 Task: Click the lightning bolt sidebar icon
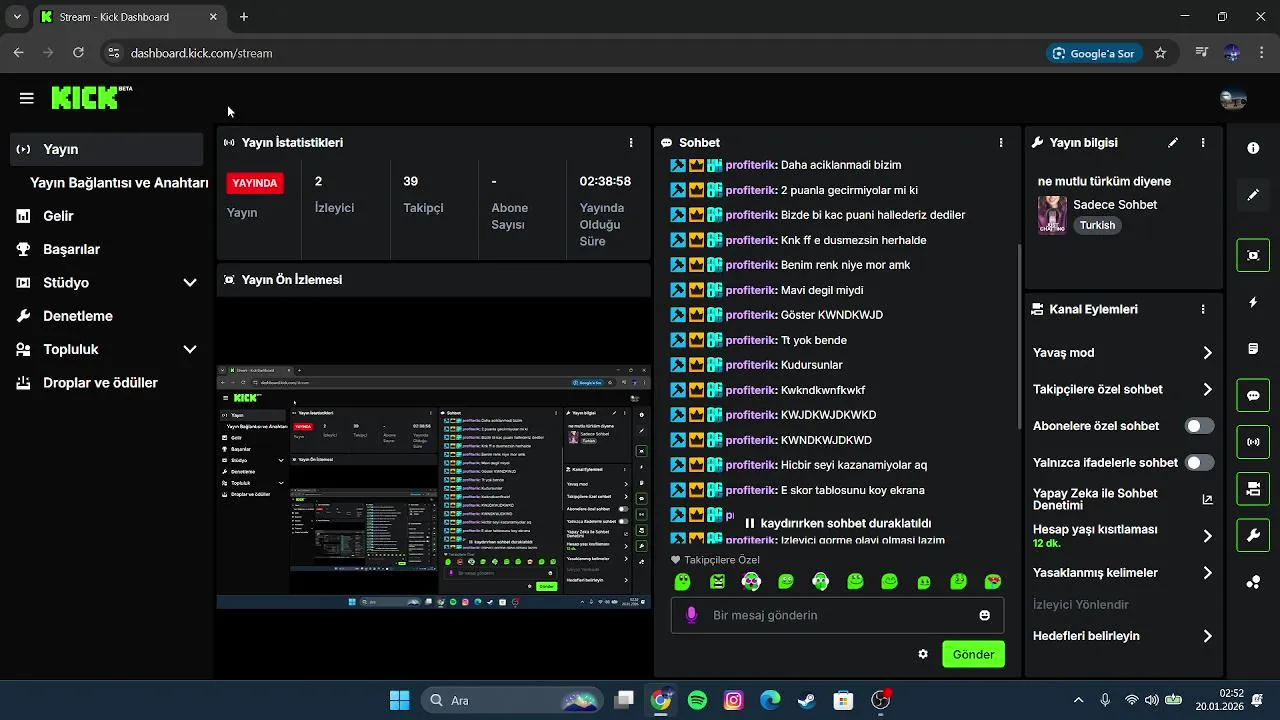coord(1253,302)
